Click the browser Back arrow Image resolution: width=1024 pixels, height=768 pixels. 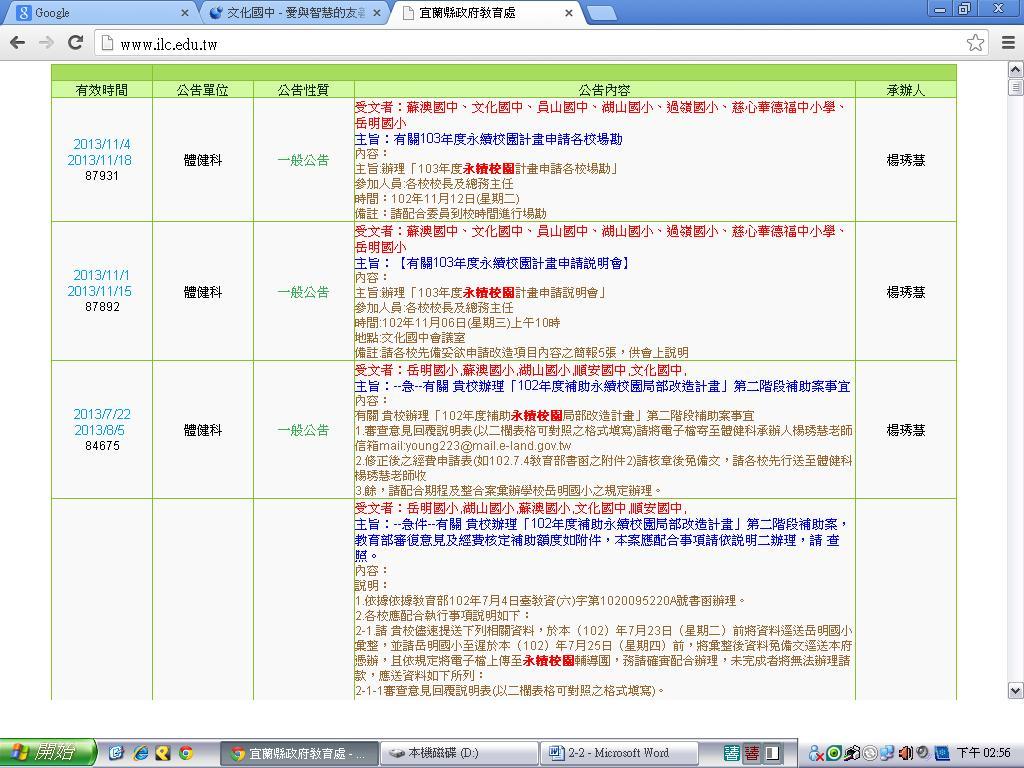17,42
